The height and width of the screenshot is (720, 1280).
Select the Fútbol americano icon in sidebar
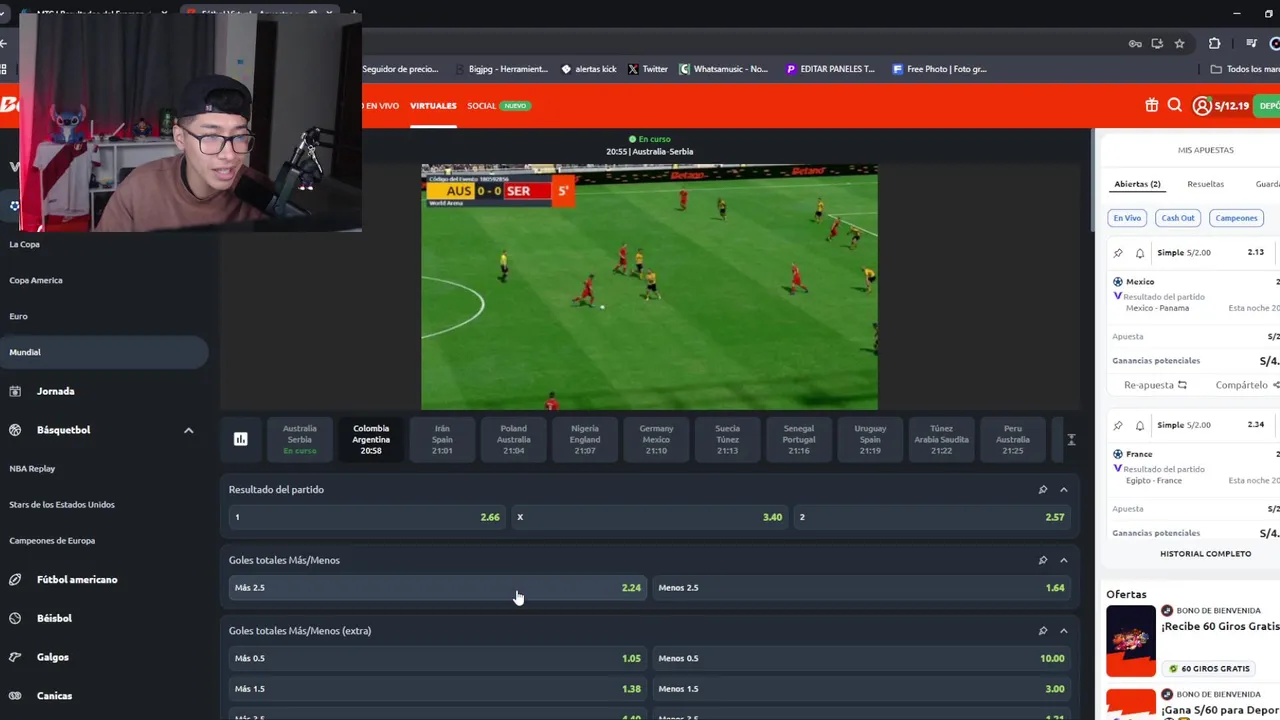coord(15,579)
